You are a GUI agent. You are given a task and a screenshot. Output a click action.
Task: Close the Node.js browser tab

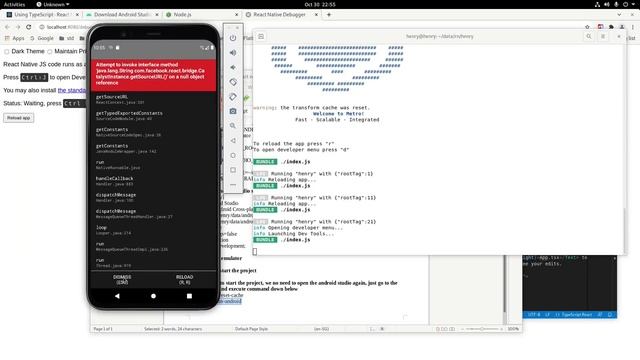(237, 14)
